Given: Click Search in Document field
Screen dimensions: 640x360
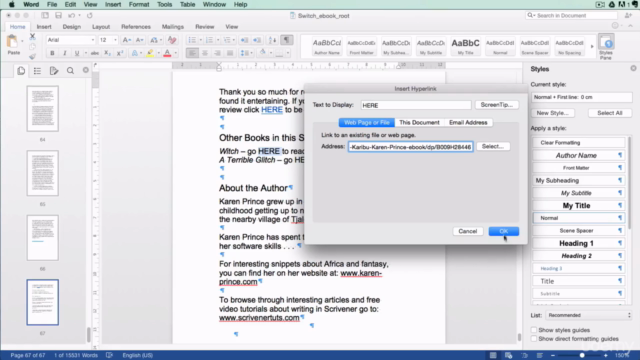Looking at the screenshot, I should point(571,16).
